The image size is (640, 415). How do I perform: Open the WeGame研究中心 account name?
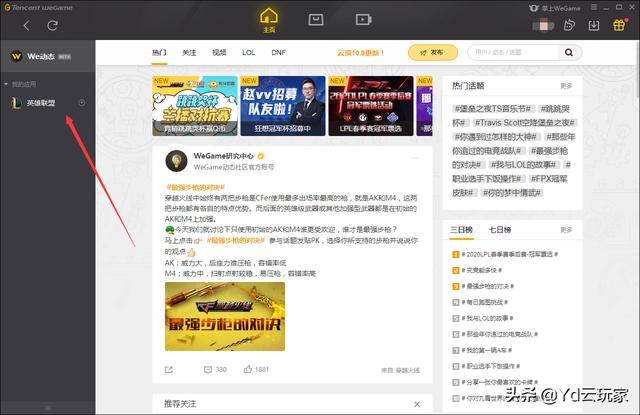click(223, 156)
